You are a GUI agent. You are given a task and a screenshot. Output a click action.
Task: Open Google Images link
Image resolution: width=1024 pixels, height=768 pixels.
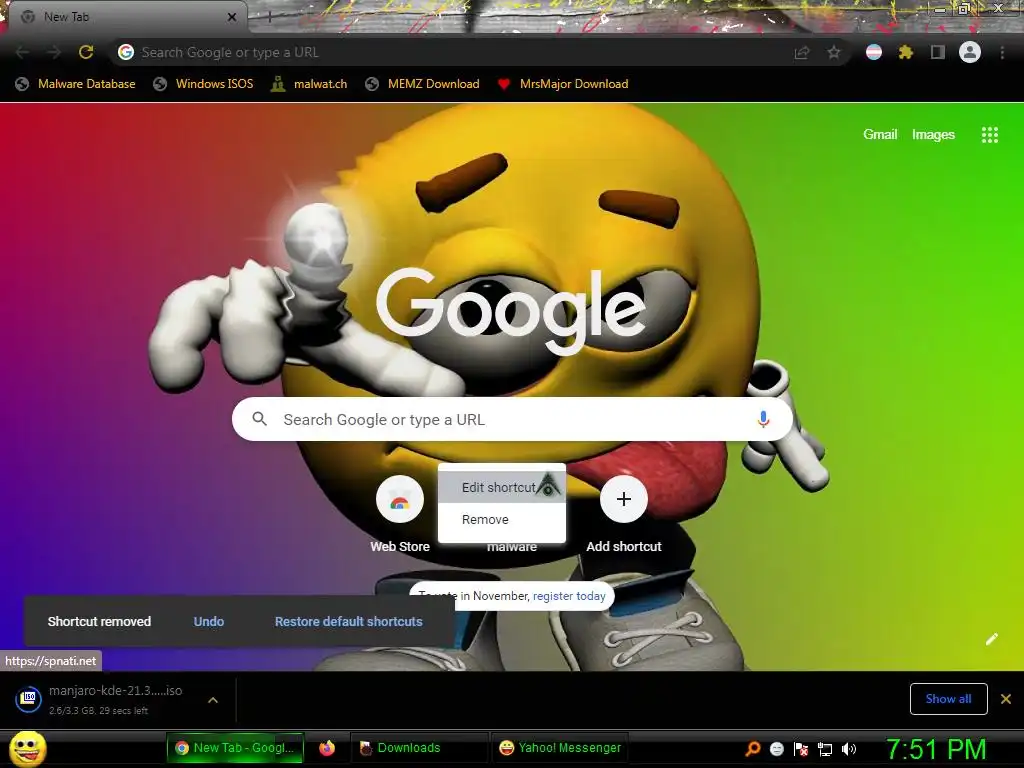[x=933, y=135]
